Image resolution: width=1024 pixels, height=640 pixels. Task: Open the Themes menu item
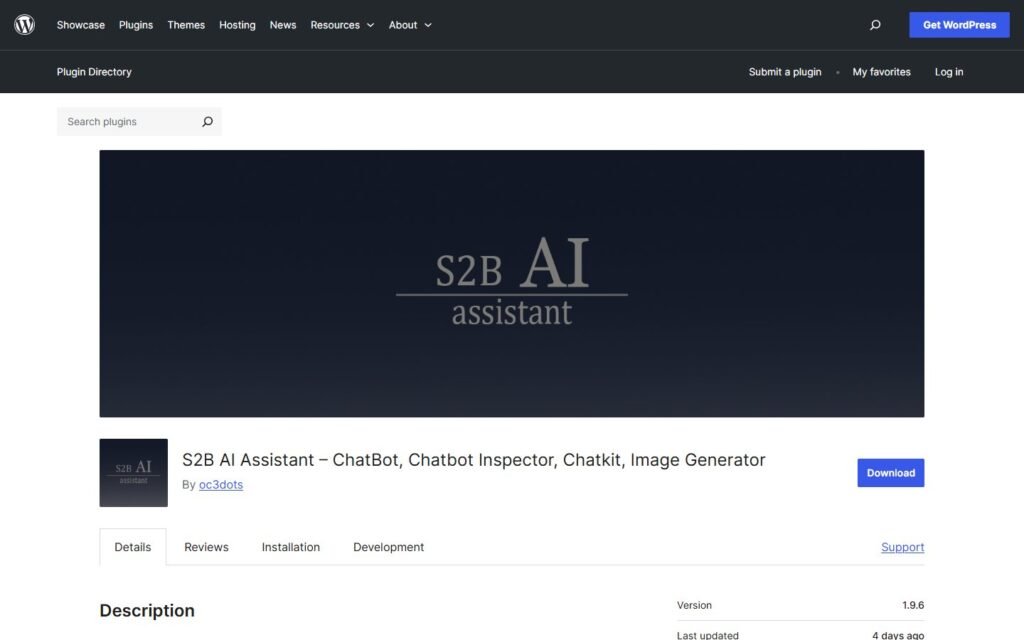pyautogui.click(x=186, y=25)
